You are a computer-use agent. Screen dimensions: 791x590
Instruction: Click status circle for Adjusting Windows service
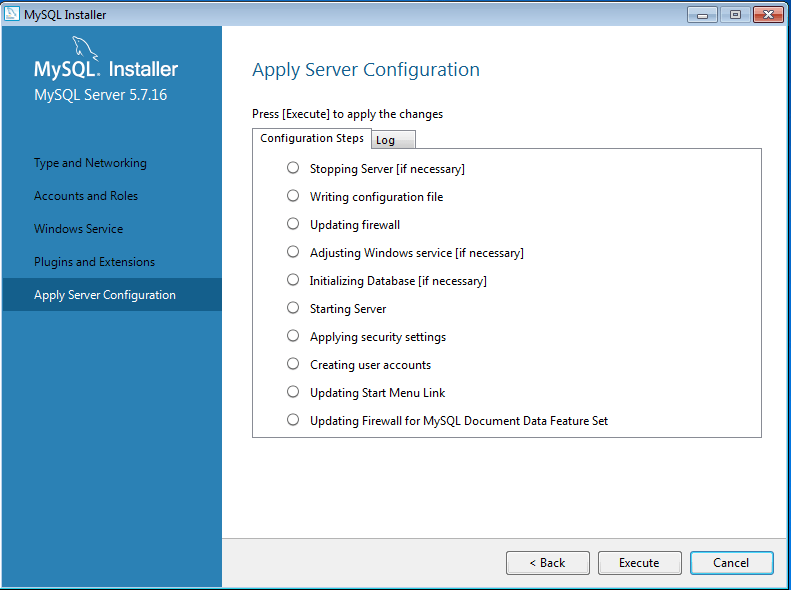(293, 251)
